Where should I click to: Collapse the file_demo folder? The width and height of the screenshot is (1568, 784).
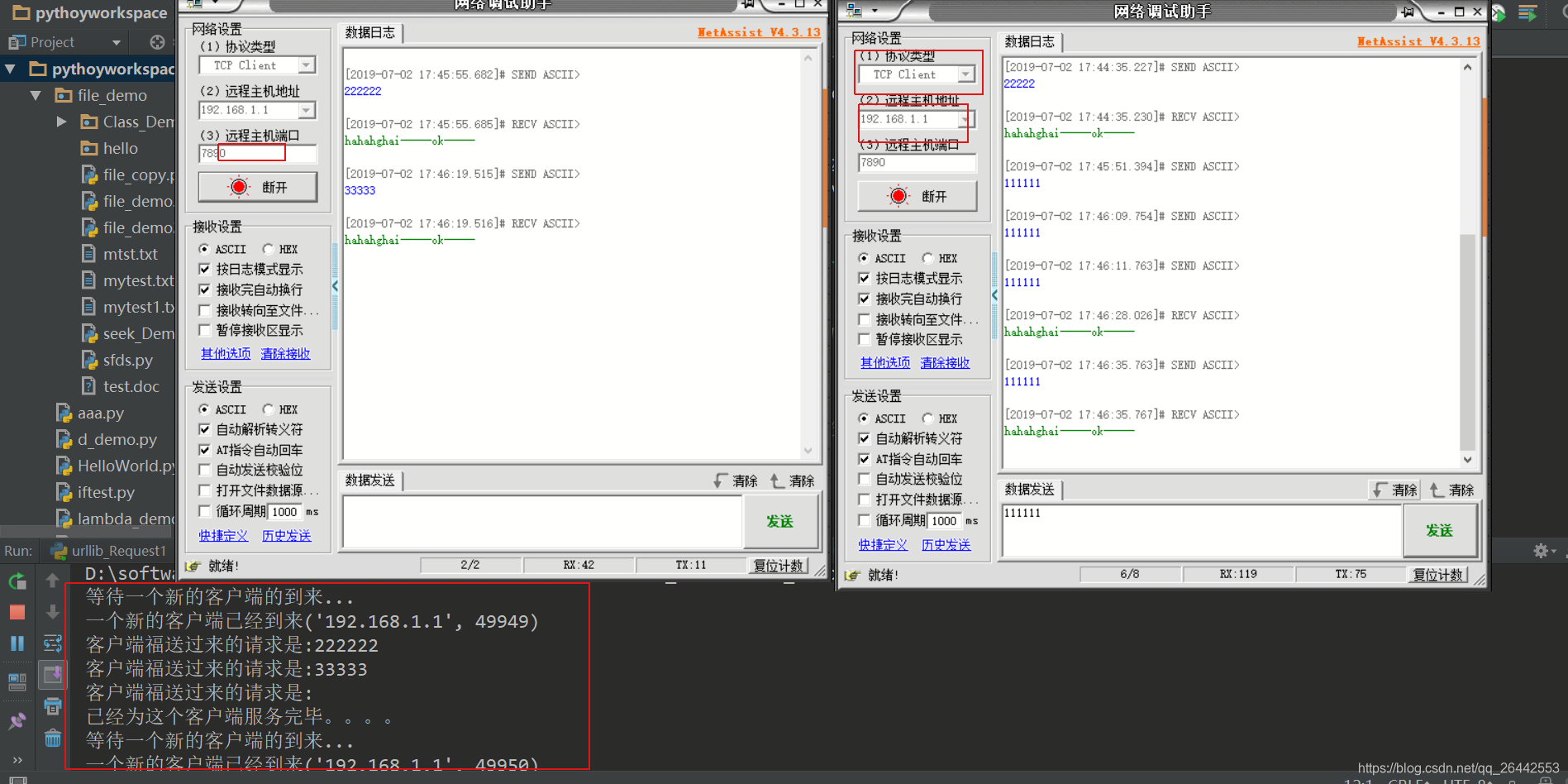coord(35,95)
